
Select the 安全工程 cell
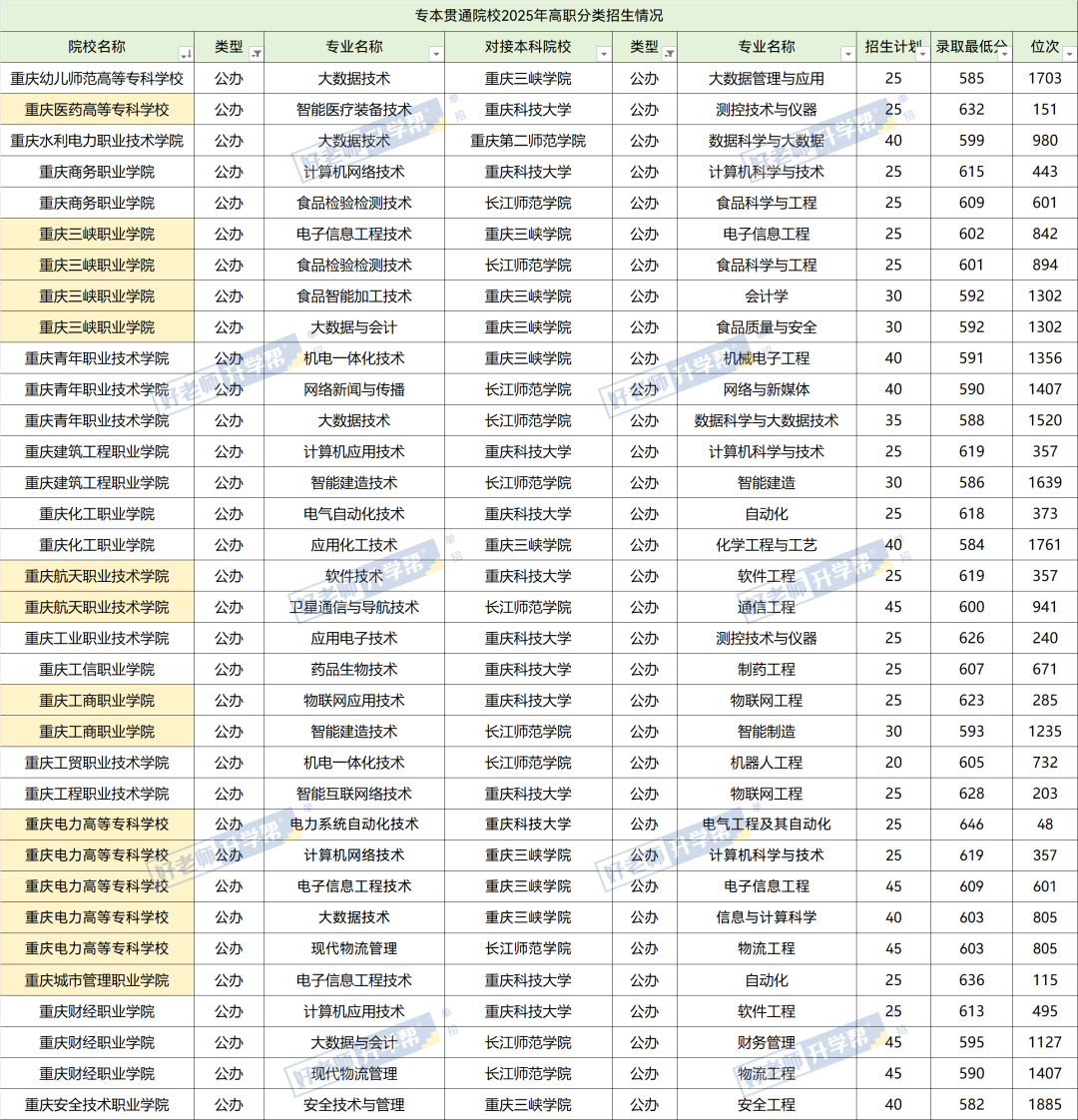pos(767,1104)
